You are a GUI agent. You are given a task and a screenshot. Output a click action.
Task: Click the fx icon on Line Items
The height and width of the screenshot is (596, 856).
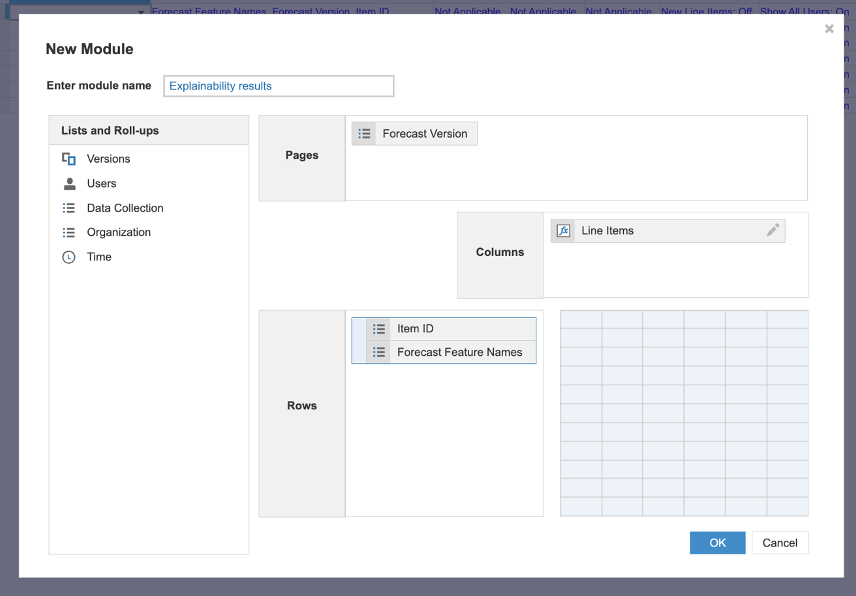pos(563,230)
